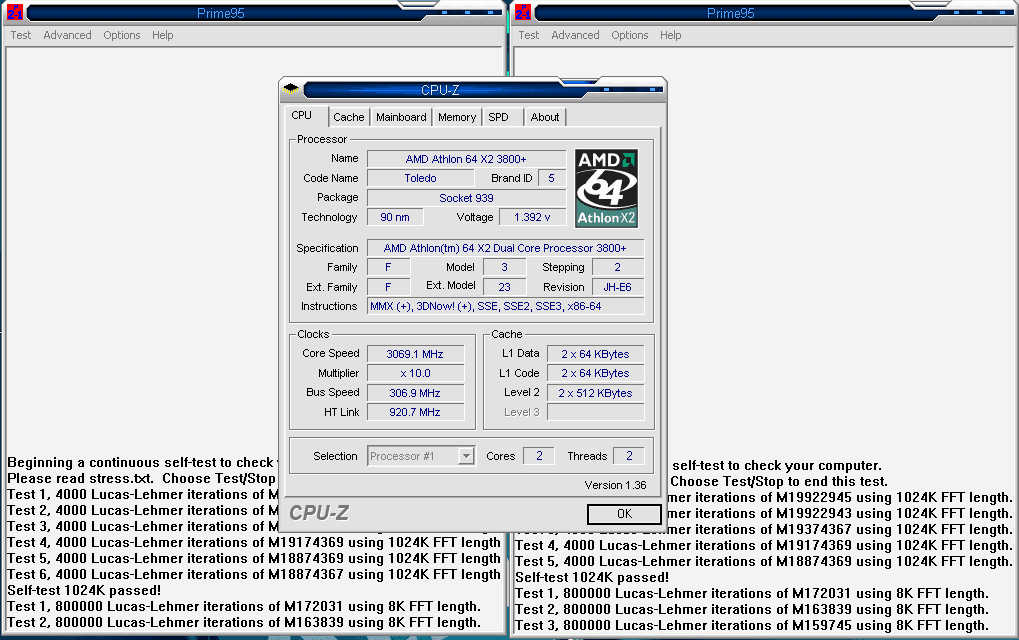The height and width of the screenshot is (640, 1019).
Task: Click the right Prime95 window app icon
Action: (x=522, y=12)
